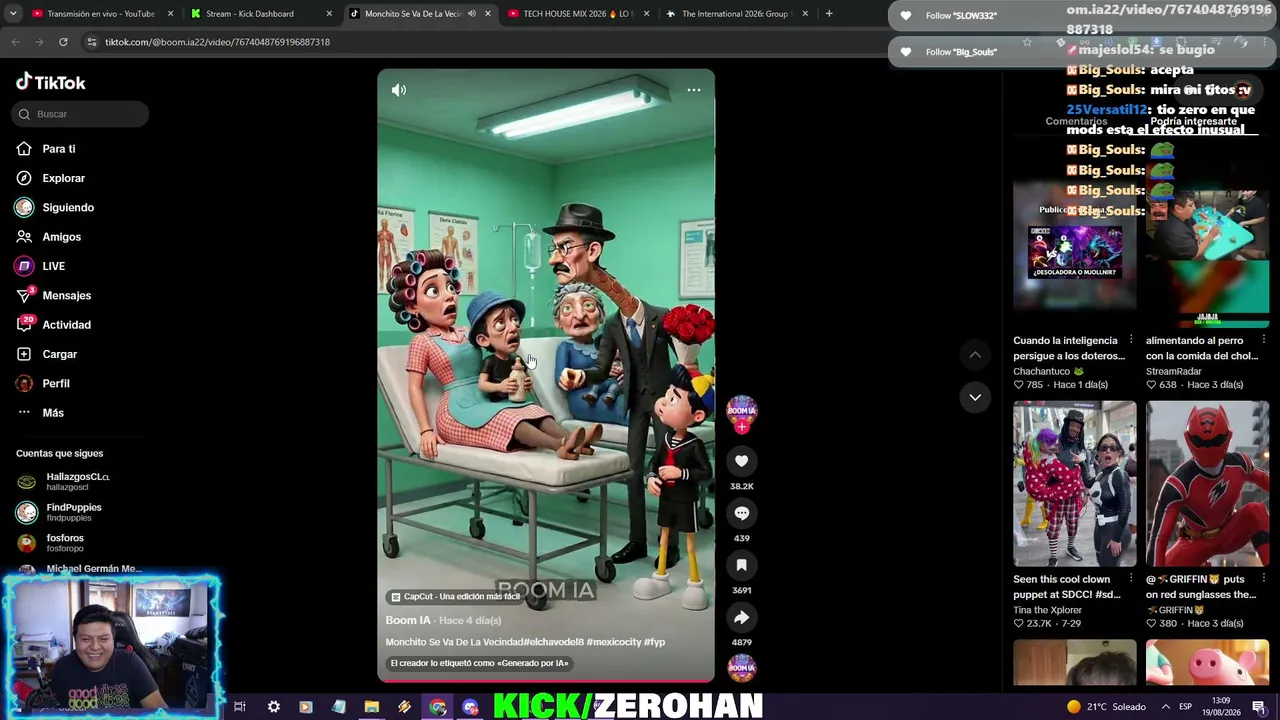The width and height of the screenshot is (1280, 720).
Task: Open options for the Cuando la inteligencia video
Action: point(1131,340)
